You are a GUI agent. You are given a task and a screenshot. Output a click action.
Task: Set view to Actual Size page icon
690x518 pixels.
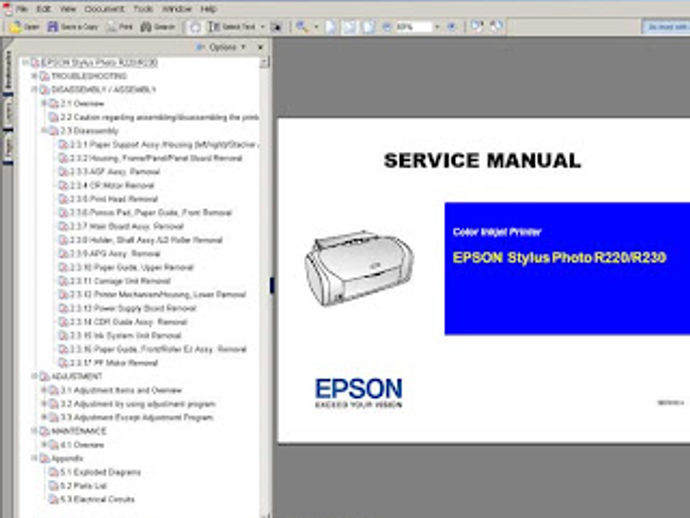click(330, 27)
